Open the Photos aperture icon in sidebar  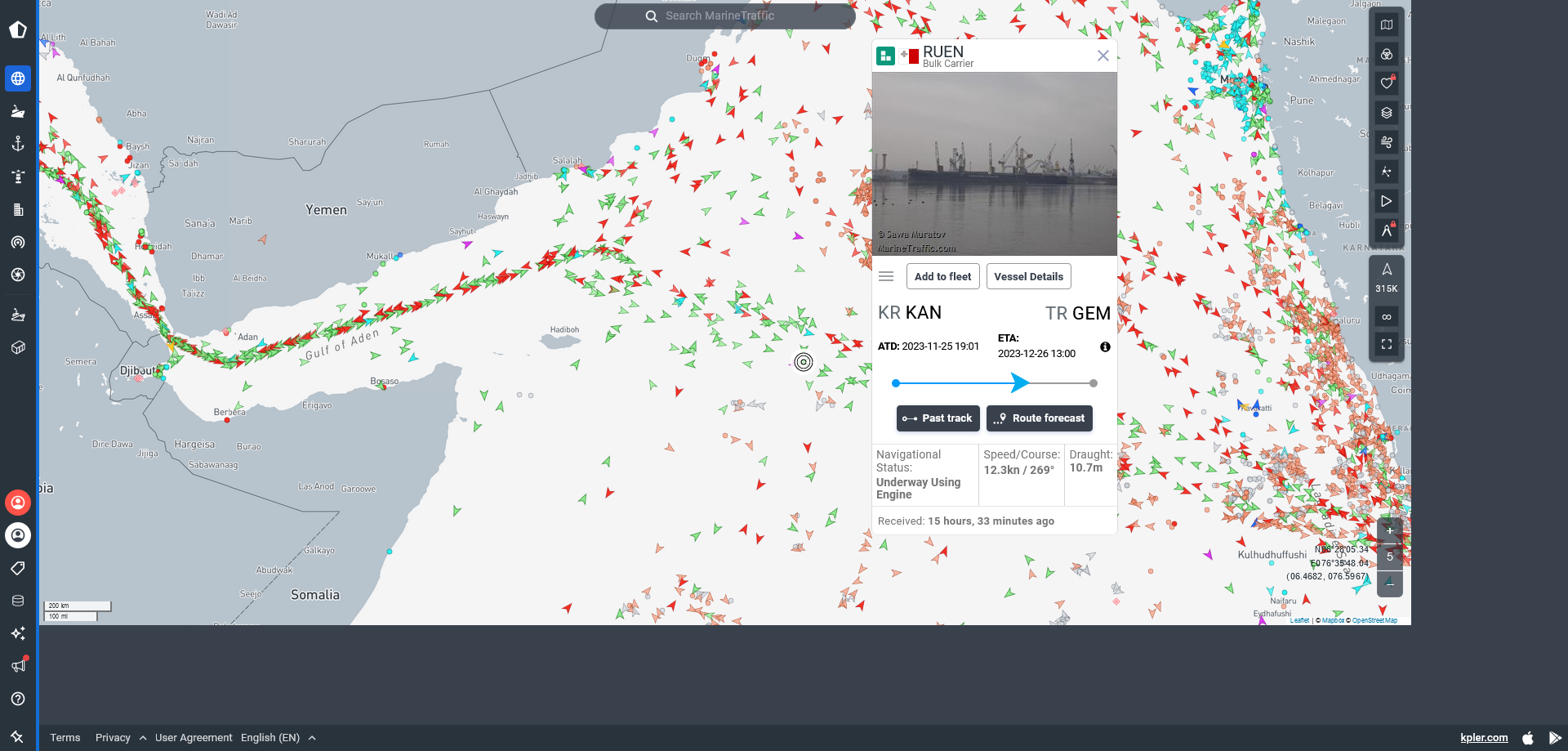[x=18, y=275]
